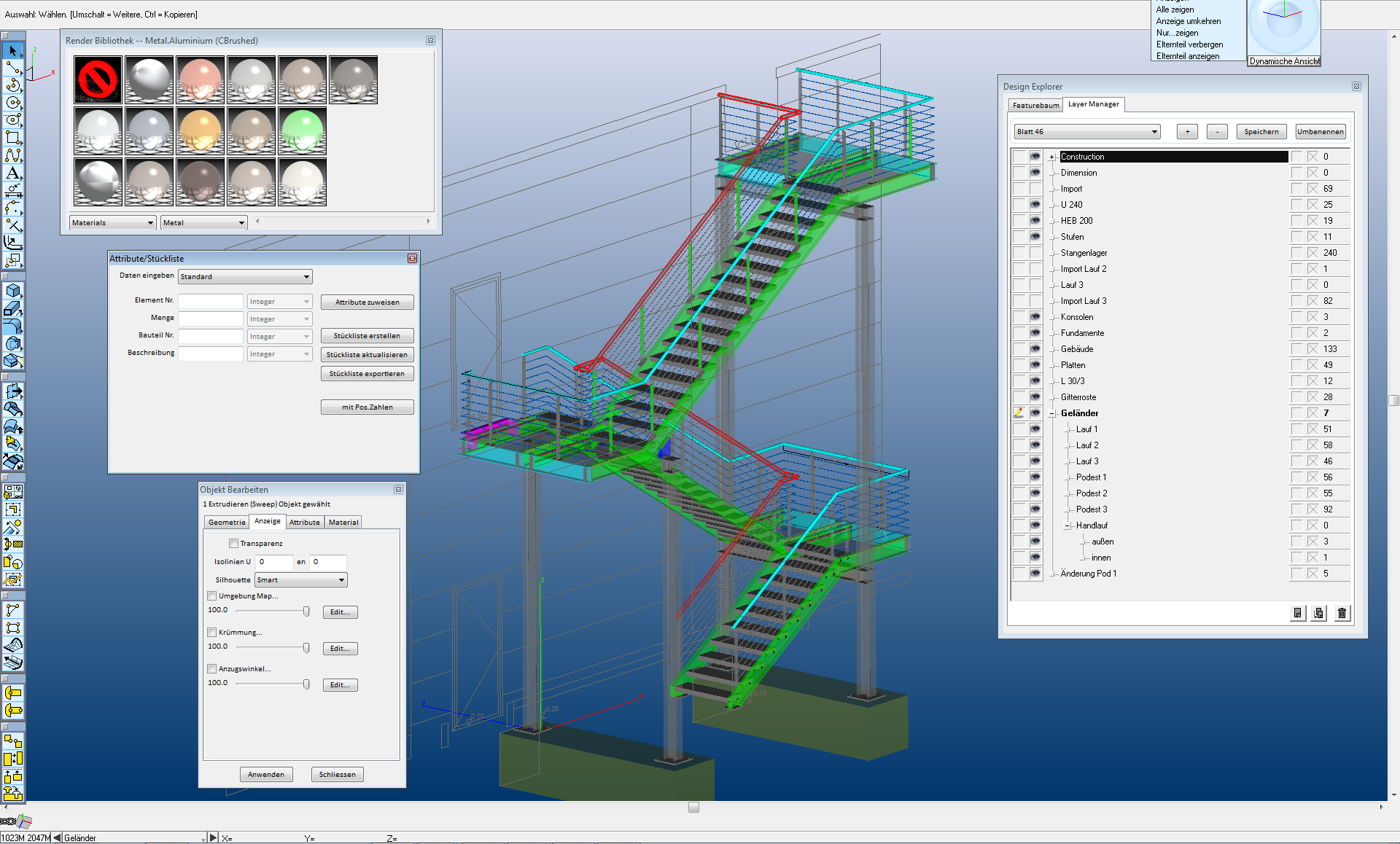Select the arrow selection tool
Screen dimensions: 1400x844
click(13, 51)
